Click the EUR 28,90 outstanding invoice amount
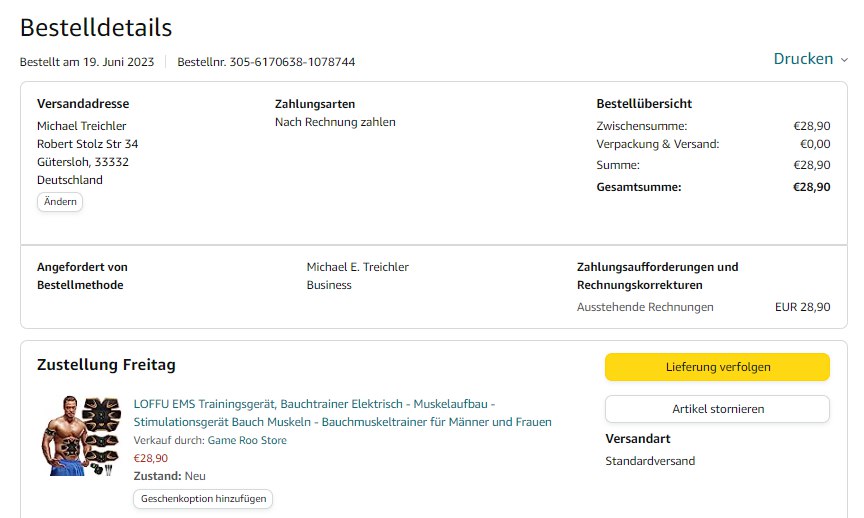864x518 pixels. [802, 307]
